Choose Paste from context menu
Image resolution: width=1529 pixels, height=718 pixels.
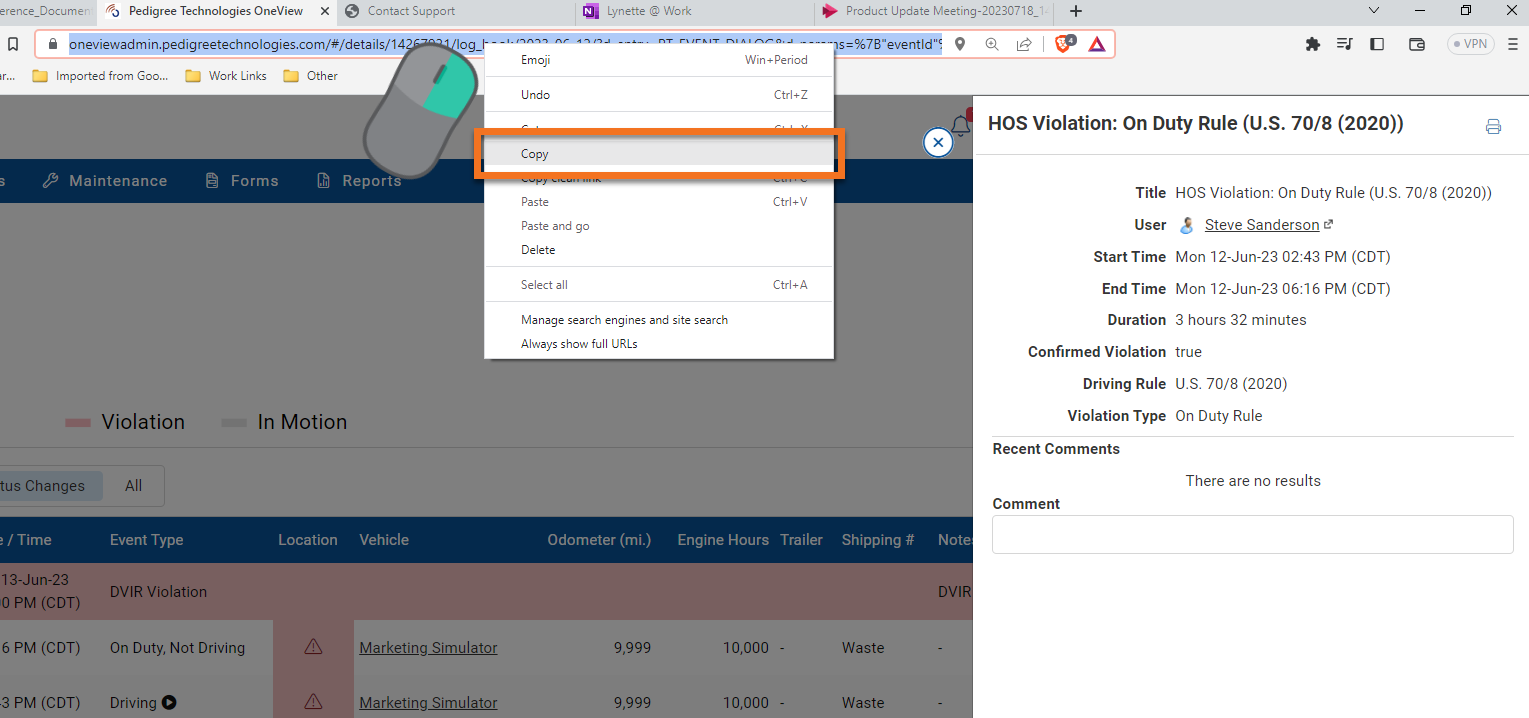[659, 202]
